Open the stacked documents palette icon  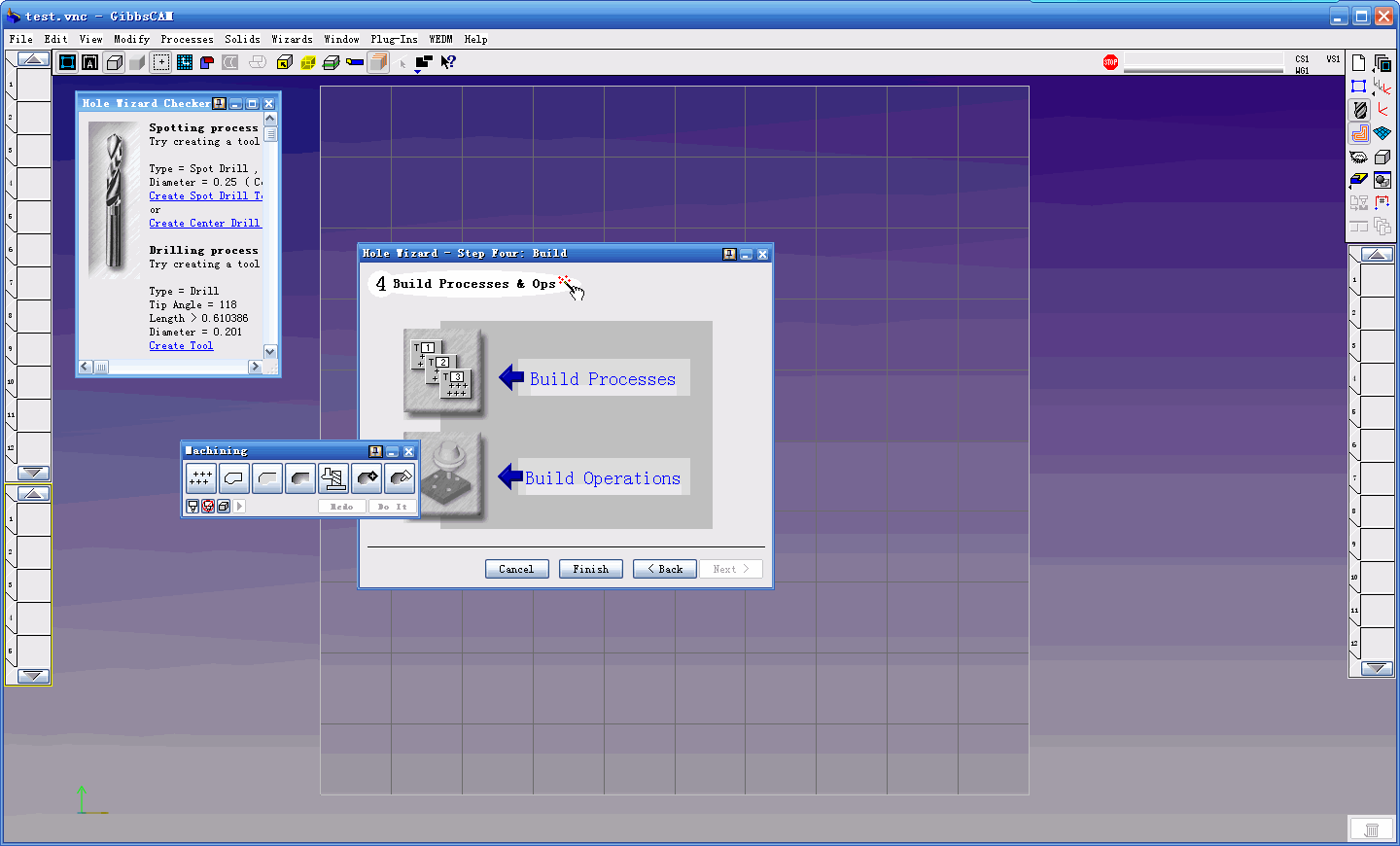1382,63
